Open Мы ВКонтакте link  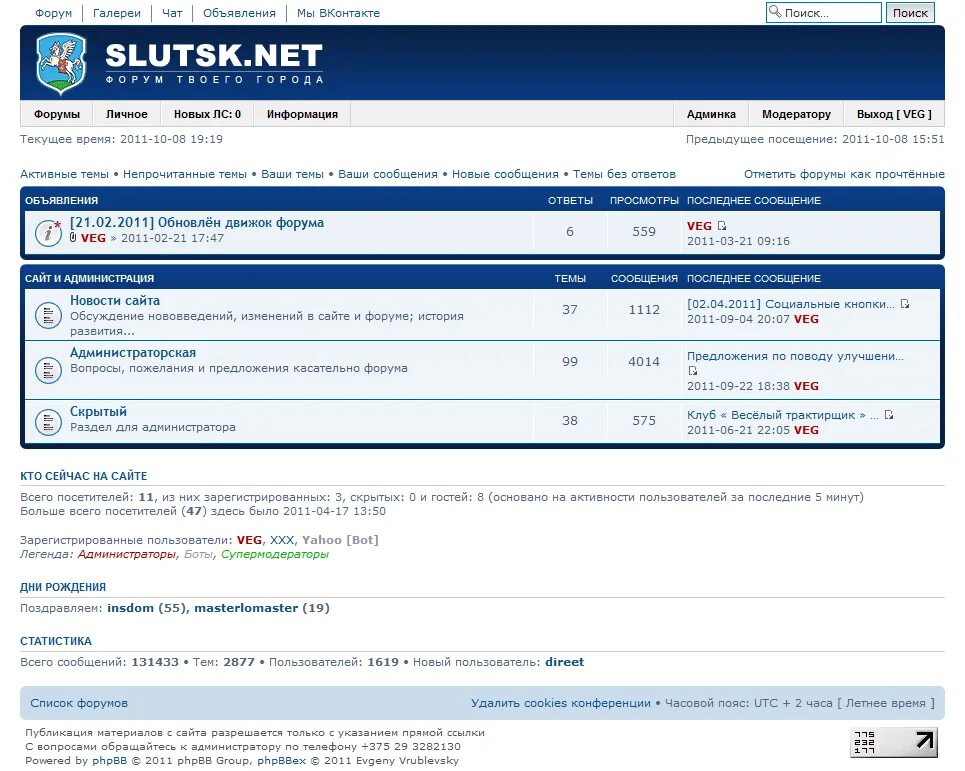pos(338,13)
